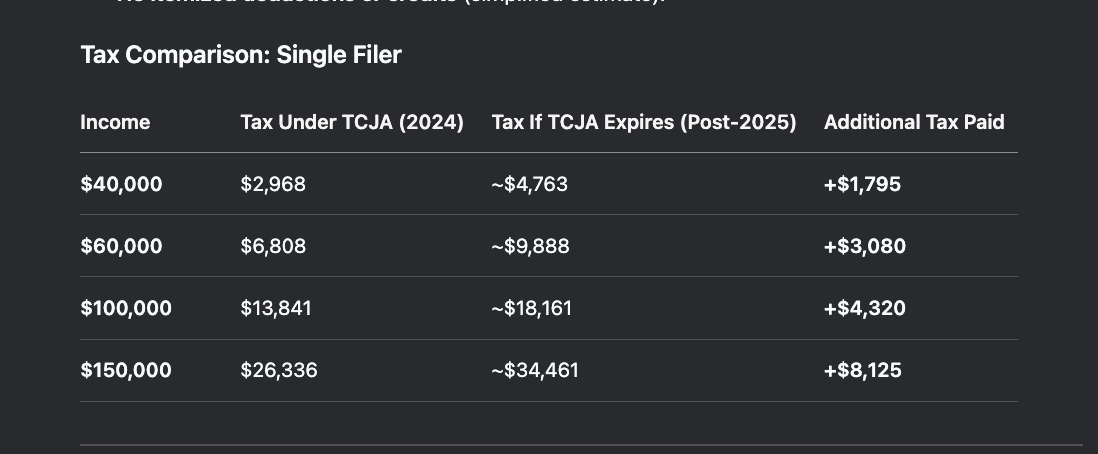Screen dimensions: 1098x454
Task: Click the Additional Tax Paid header
Action: 914,122
